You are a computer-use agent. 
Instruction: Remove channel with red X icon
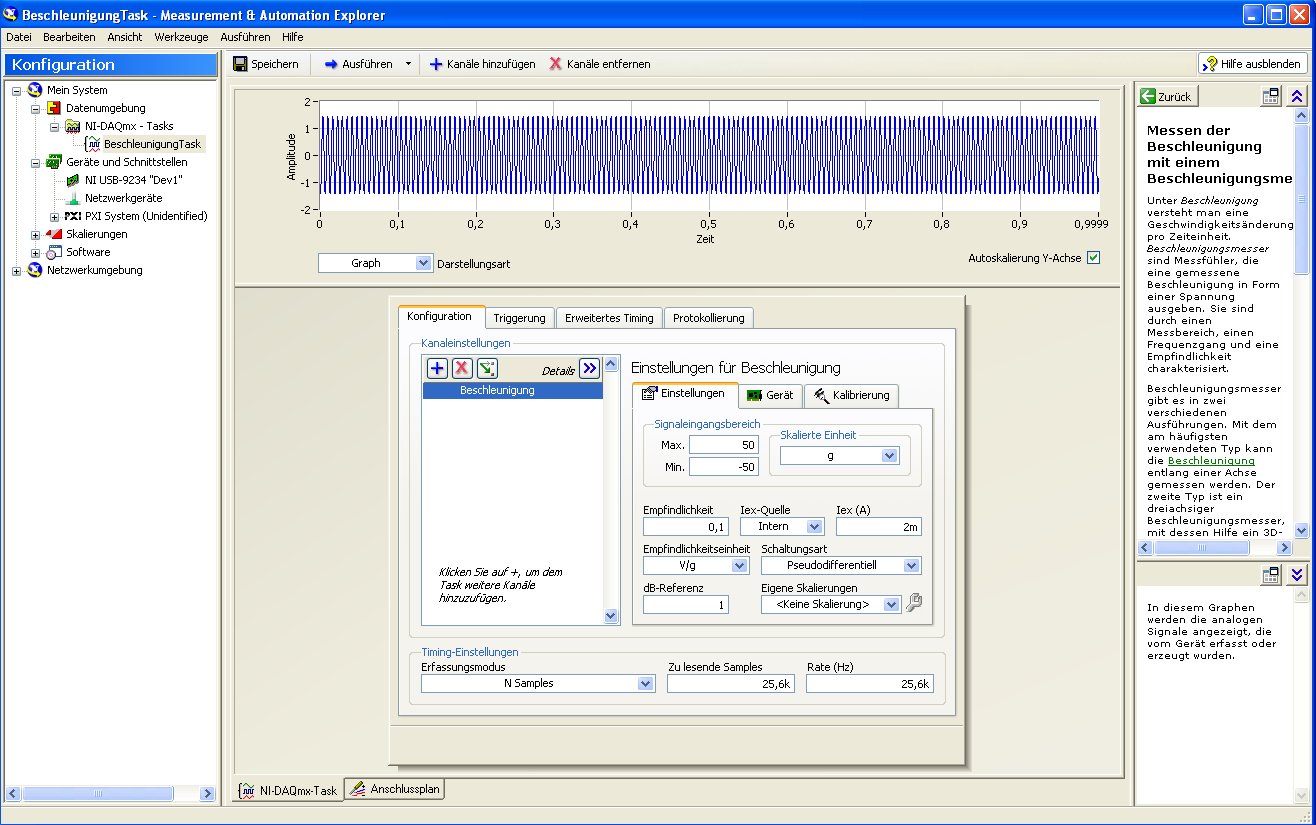(462, 369)
